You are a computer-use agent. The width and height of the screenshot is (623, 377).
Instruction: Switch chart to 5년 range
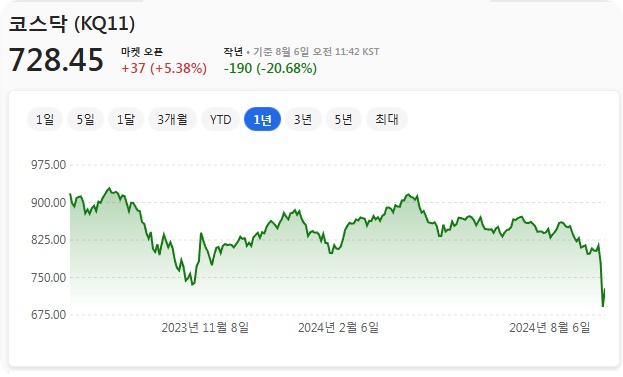click(x=344, y=119)
